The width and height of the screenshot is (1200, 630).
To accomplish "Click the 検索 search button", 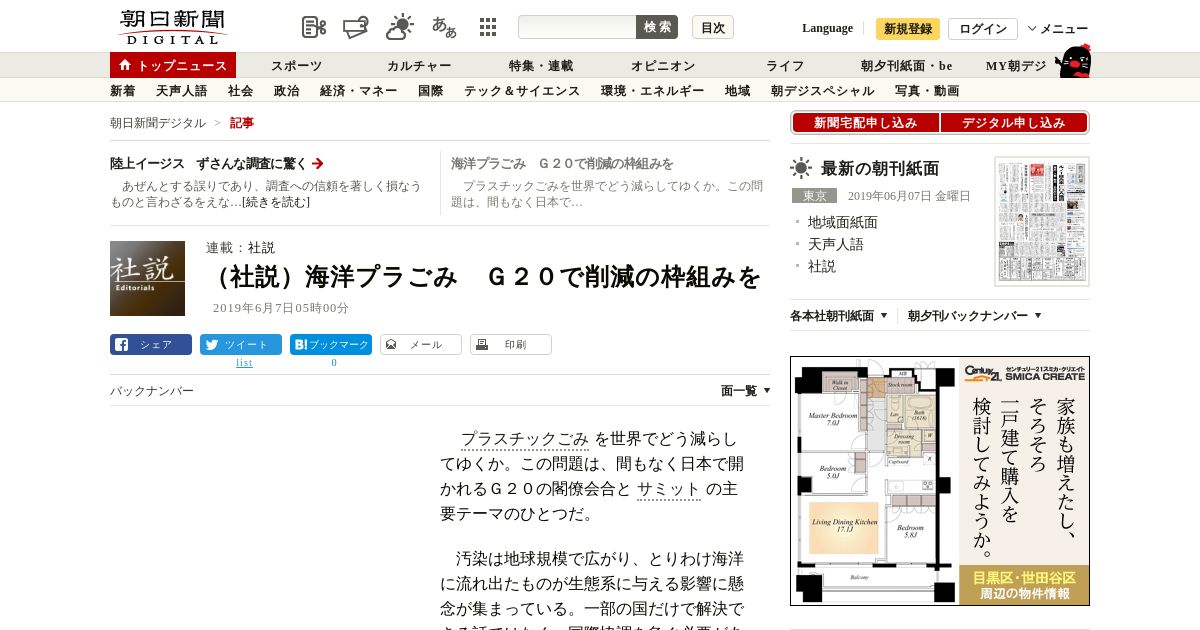I will (657, 27).
